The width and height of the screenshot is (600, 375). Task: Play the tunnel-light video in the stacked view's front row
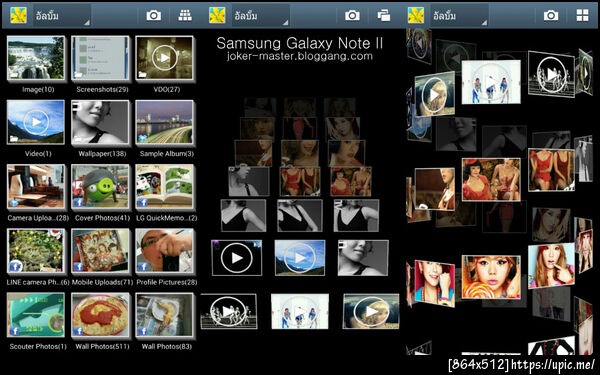[x=371, y=311]
